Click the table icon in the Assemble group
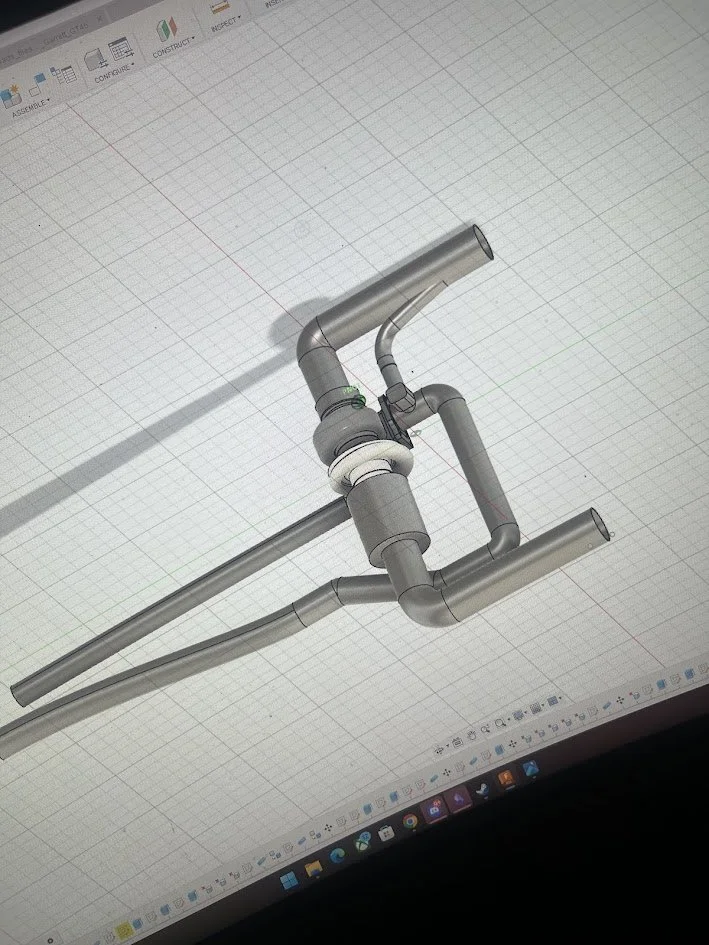The height and width of the screenshot is (945, 709). click(63, 74)
